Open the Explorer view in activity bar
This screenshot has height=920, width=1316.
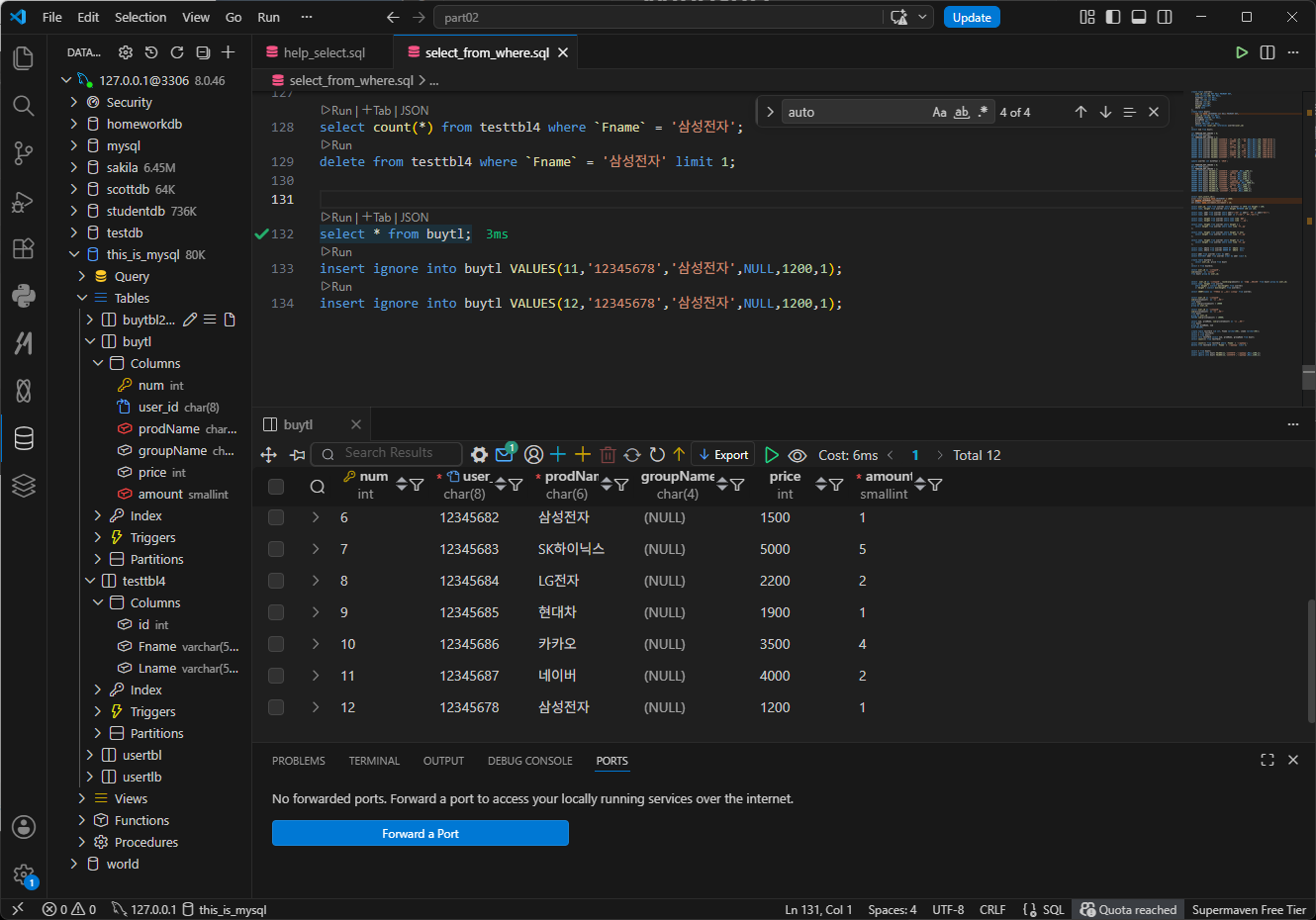click(x=24, y=57)
